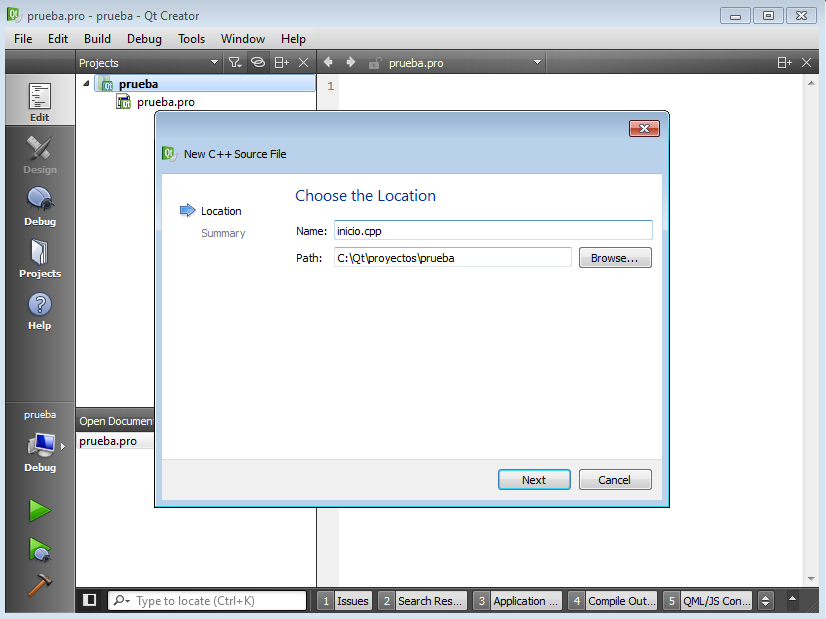The width and height of the screenshot is (826, 619).
Task: Open the locator search options magnifier
Action: 122,601
